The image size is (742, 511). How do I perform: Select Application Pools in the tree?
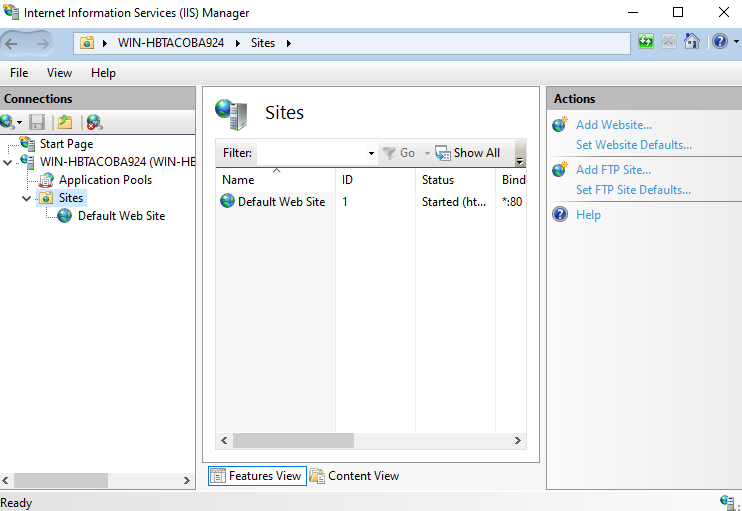coord(105,180)
